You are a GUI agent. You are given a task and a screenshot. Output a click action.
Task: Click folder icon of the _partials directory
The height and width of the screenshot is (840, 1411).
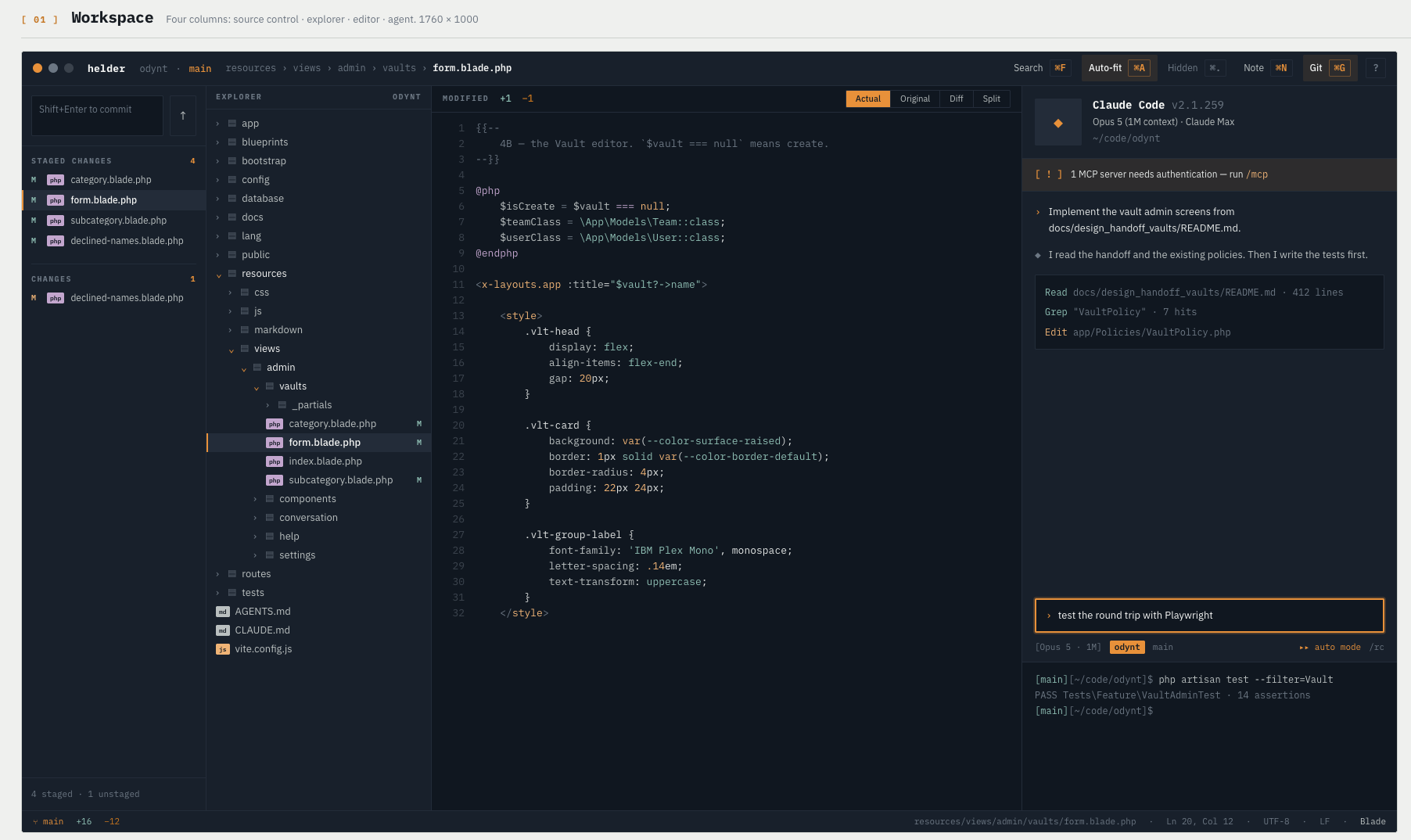(282, 405)
